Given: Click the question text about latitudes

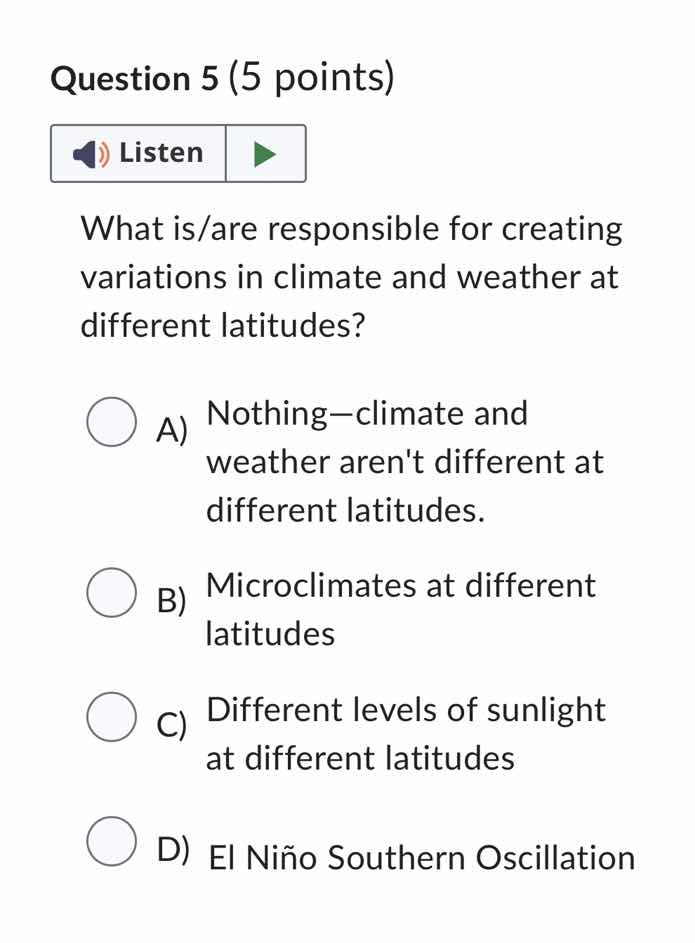Looking at the screenshot, I should [x=350, y=276].
